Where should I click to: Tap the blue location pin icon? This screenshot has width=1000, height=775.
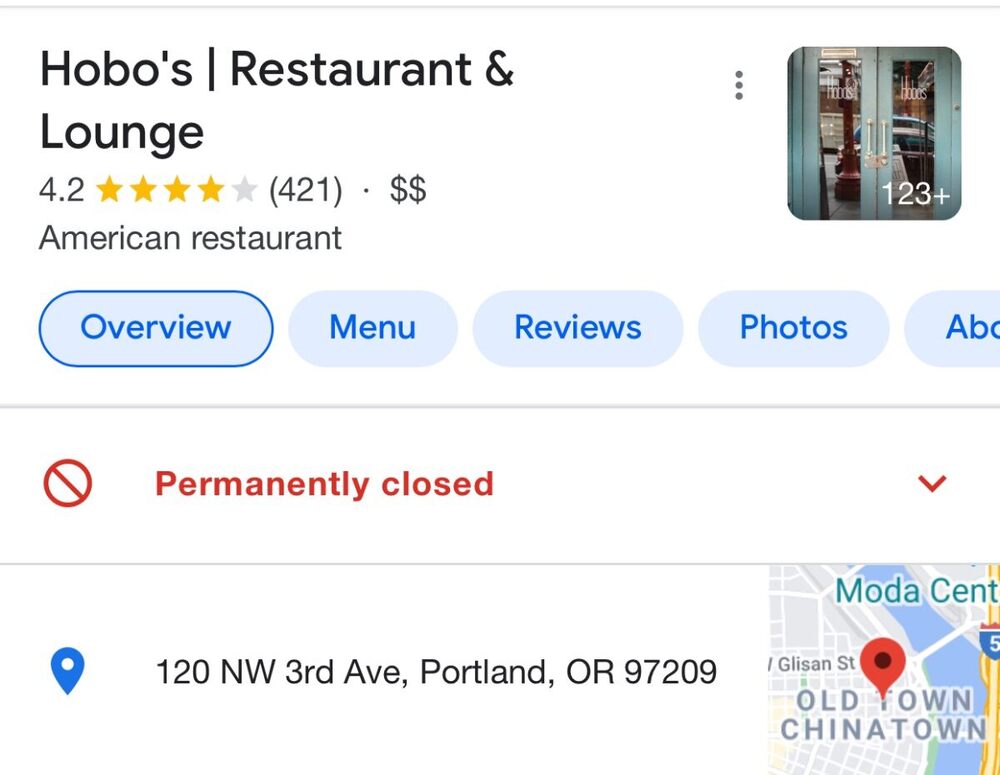pyautogui.click(x=68, y=671)
